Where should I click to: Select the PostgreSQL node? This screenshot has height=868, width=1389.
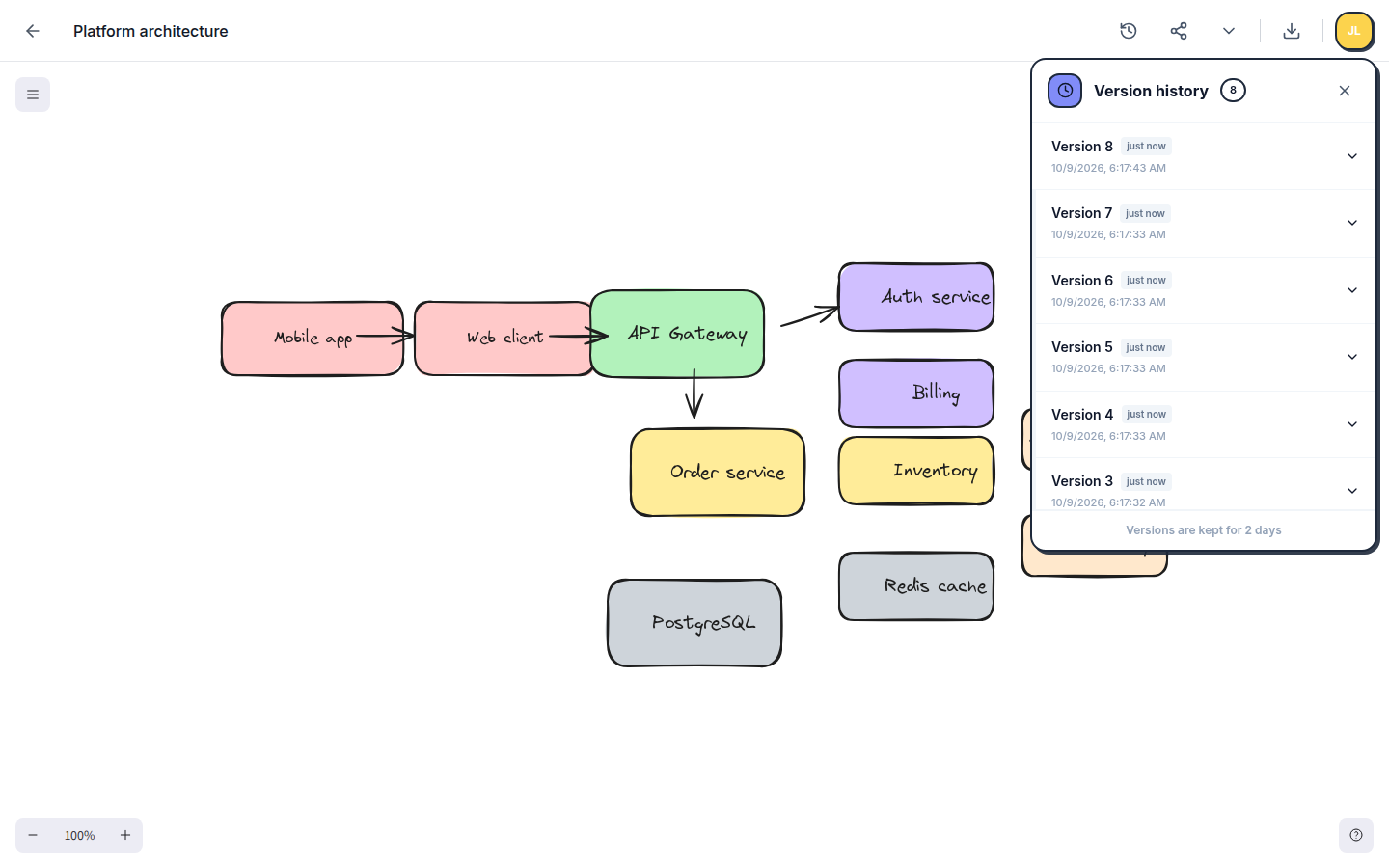tap(694, 623)
